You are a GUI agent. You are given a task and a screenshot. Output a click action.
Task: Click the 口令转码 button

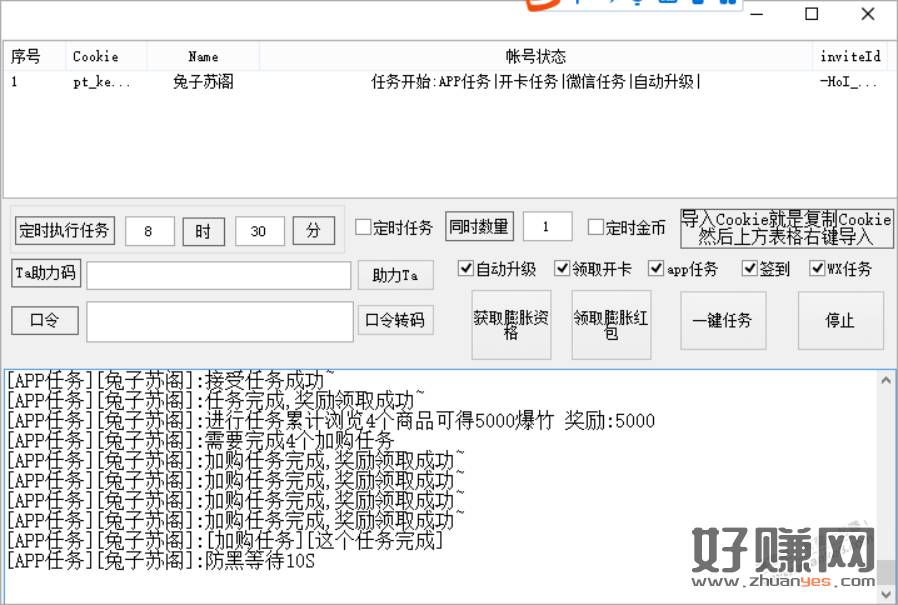coord(395,320)
